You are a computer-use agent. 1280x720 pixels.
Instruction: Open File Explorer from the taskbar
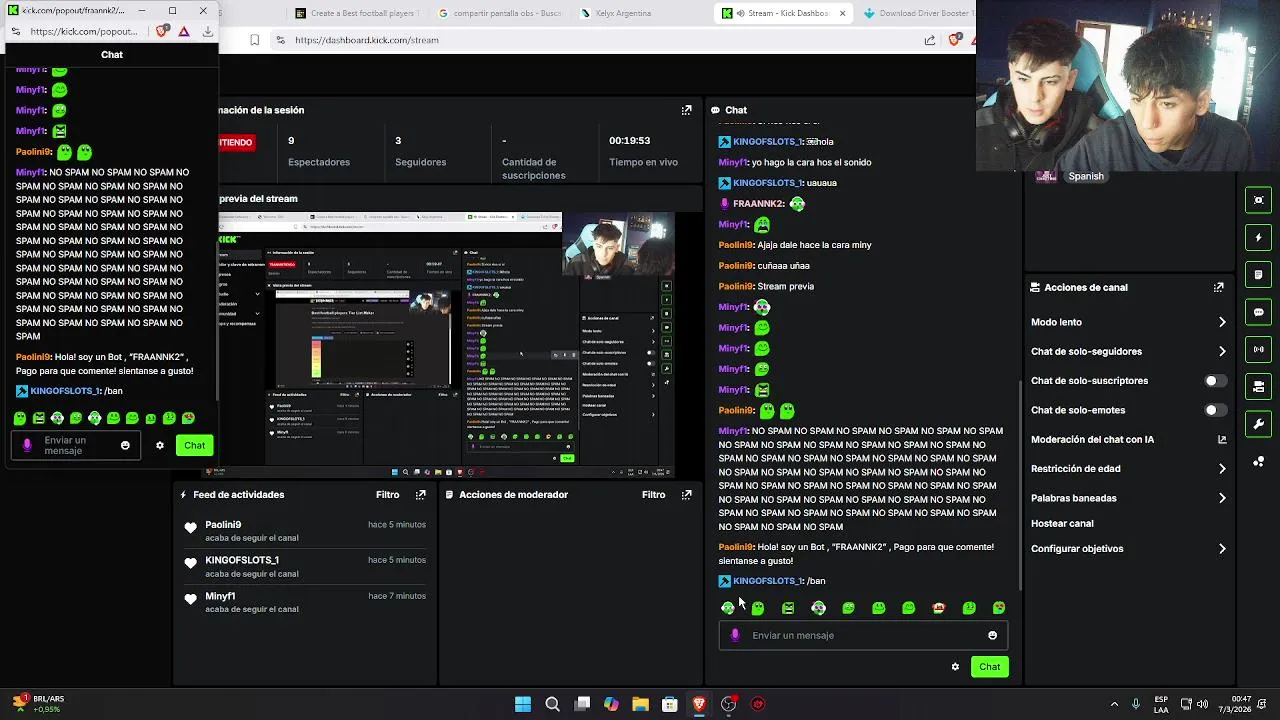click(x=640, y=704)
